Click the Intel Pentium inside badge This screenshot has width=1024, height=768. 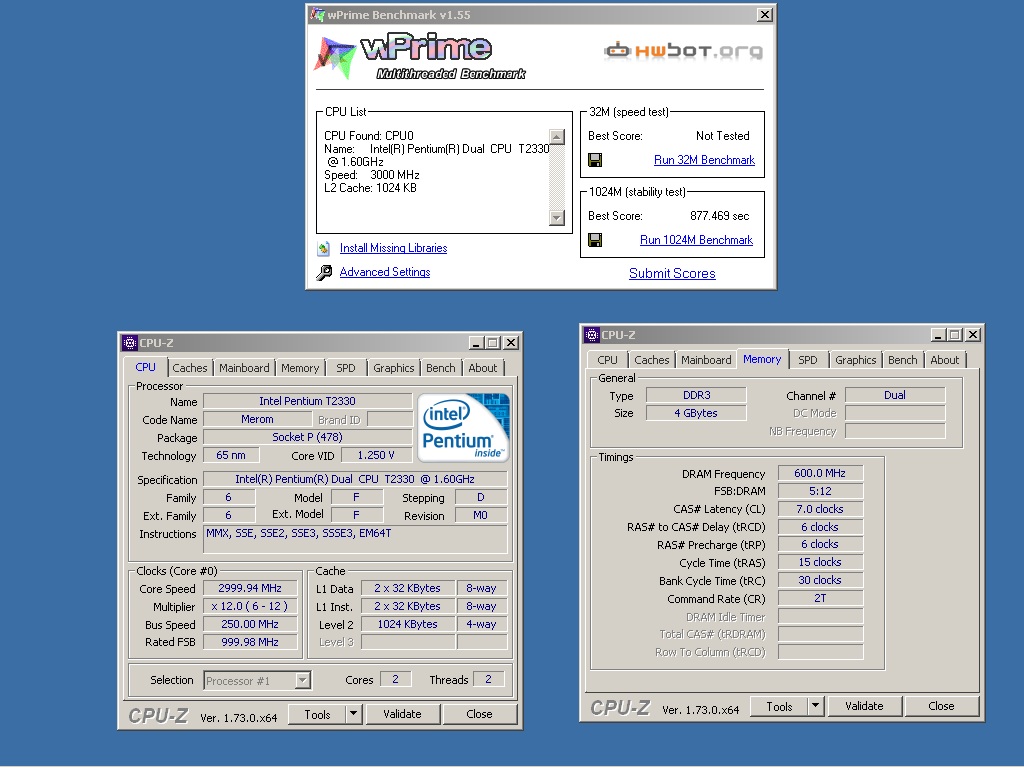[463, 427]
